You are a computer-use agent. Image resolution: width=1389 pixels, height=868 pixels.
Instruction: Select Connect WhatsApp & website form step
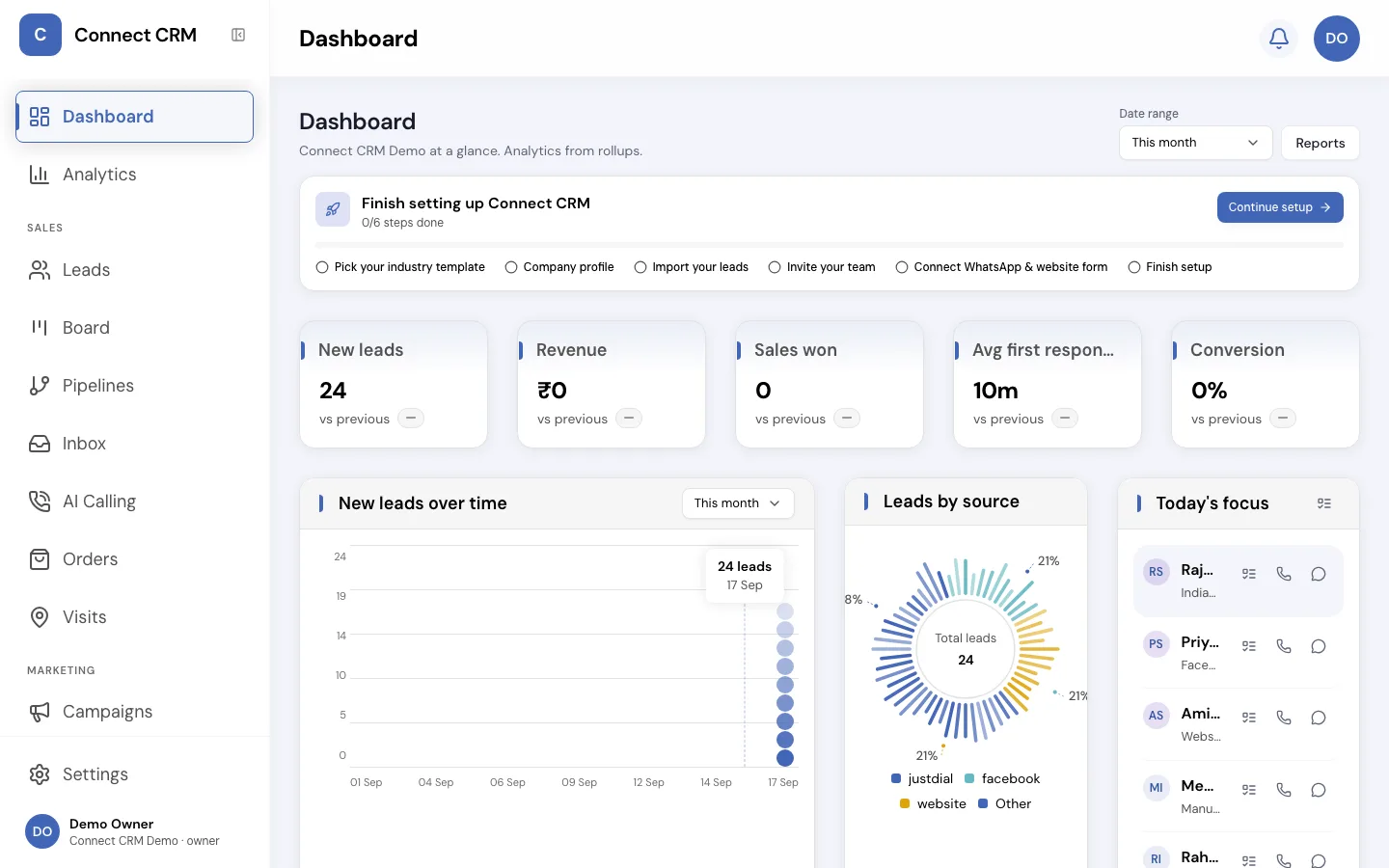point(1001,267)
